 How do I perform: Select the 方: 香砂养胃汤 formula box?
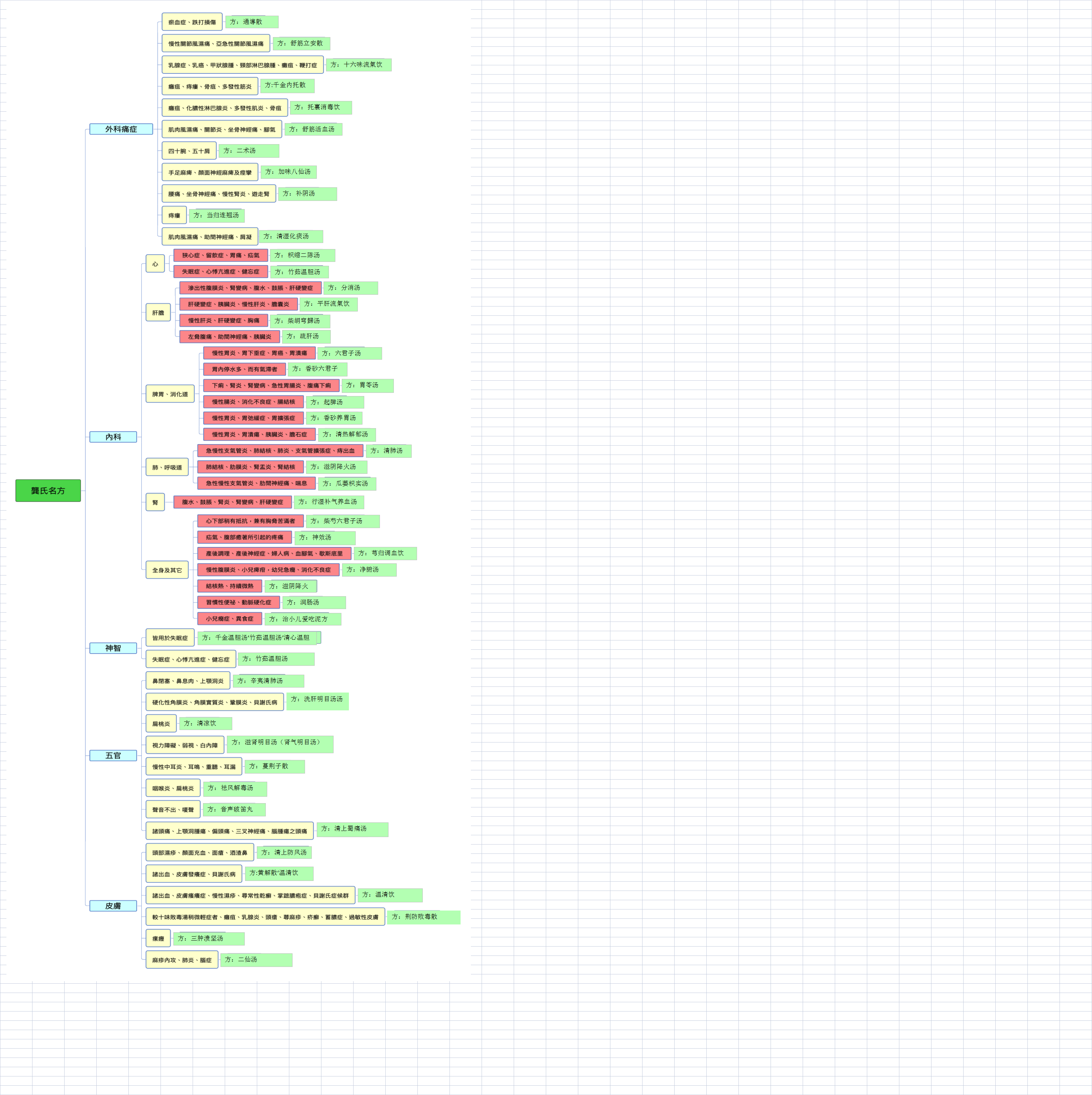pos(334,418)
